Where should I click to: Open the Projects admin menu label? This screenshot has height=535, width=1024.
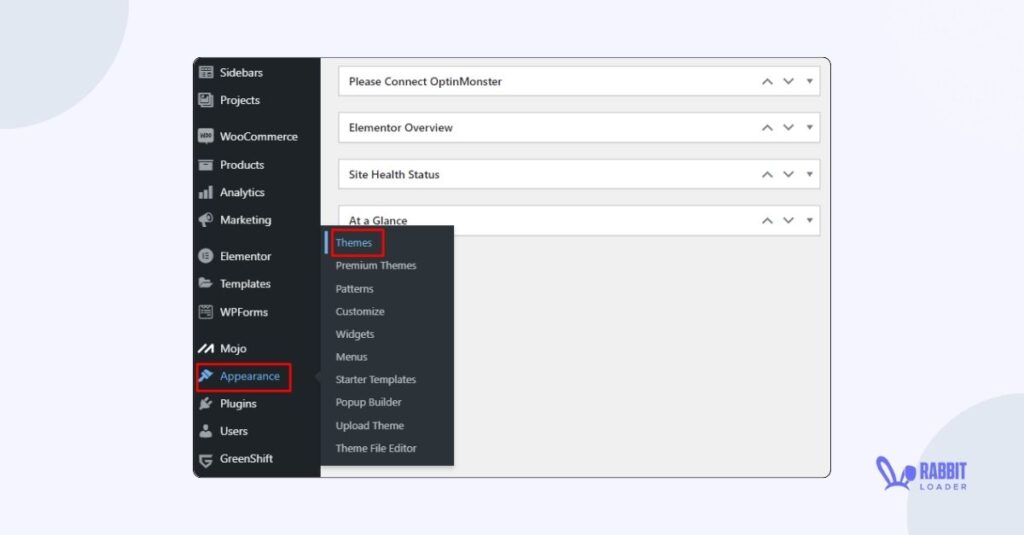pyautogui.click(x=240, y=100)
